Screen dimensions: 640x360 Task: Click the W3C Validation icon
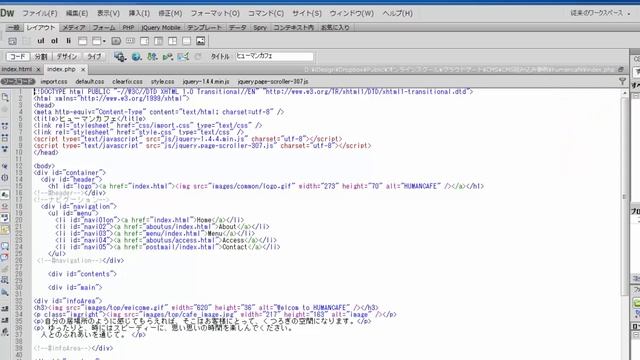[167, 56]
